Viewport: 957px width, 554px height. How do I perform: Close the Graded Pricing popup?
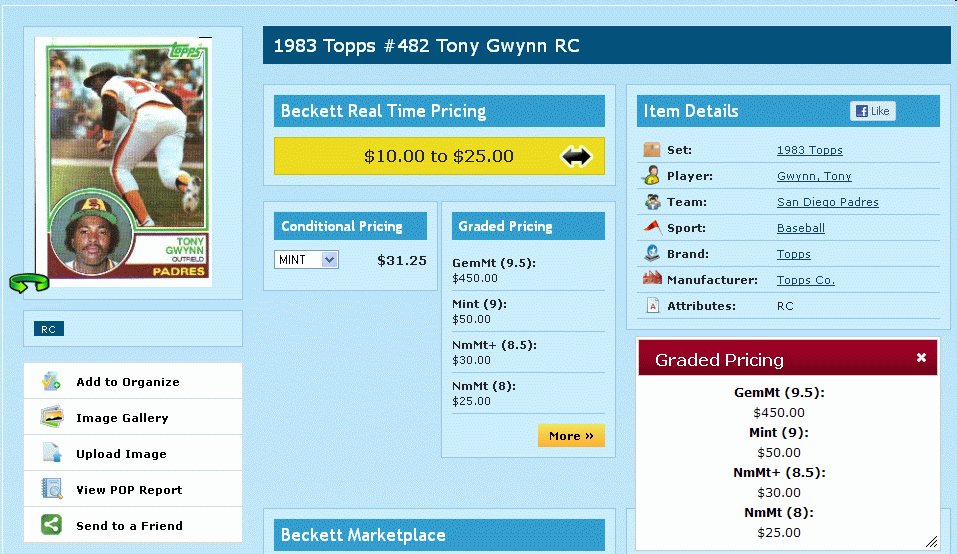pyautogui.click(x=922, y=358)
